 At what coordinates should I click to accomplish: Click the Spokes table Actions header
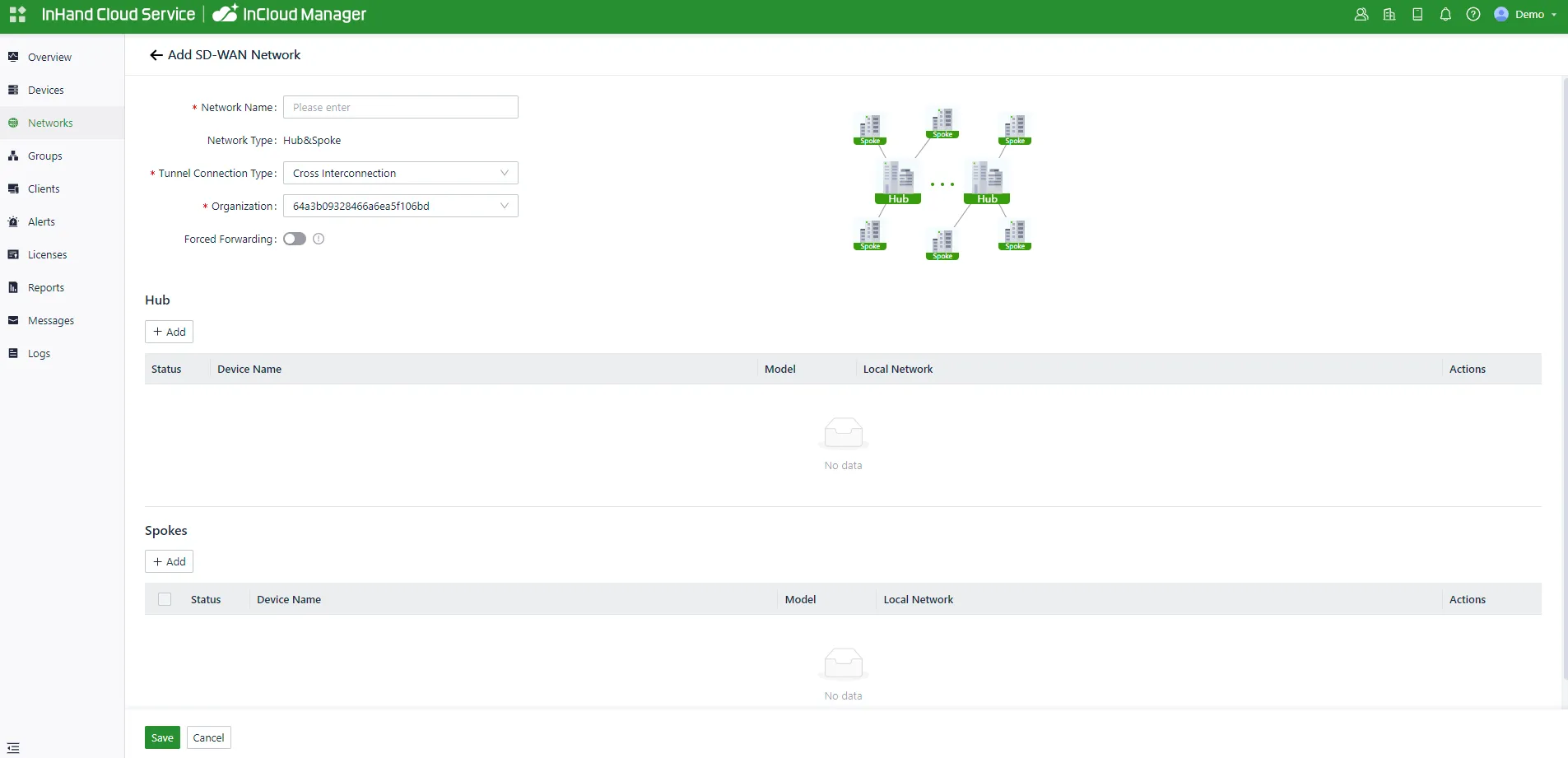[1468, 599]
